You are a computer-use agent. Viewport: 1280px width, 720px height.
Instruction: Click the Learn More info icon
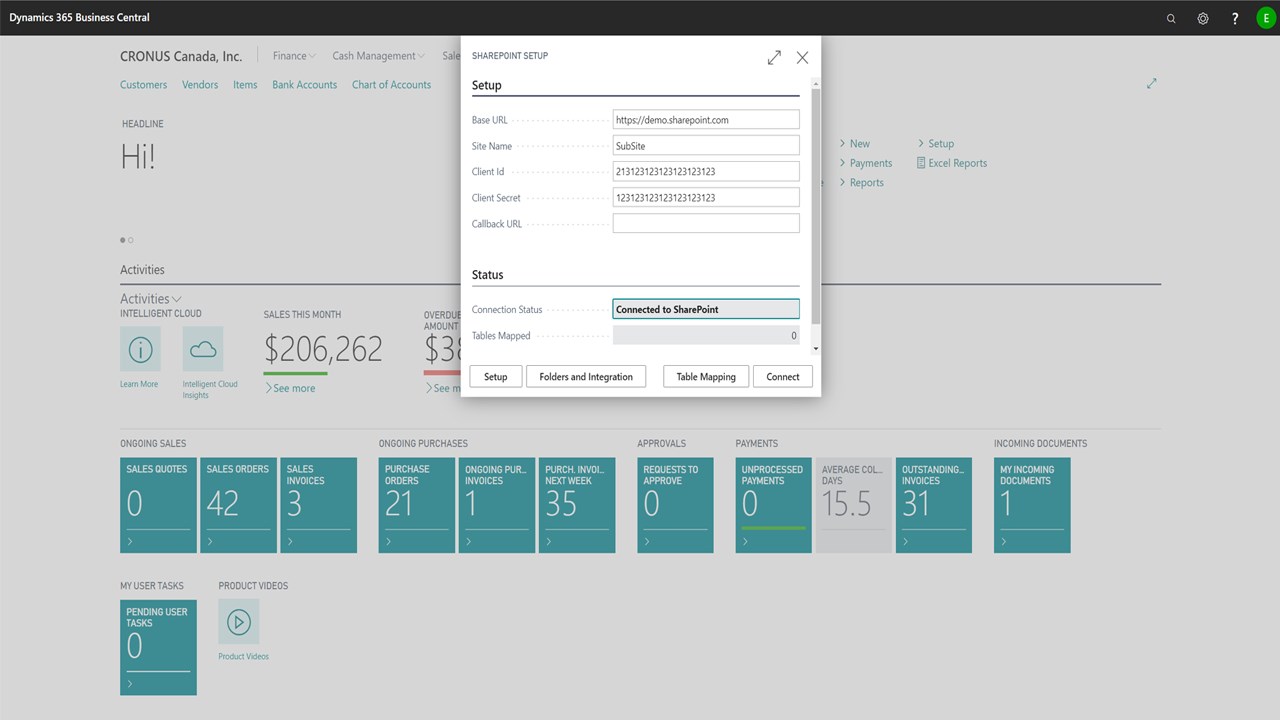tap(140, 349)
